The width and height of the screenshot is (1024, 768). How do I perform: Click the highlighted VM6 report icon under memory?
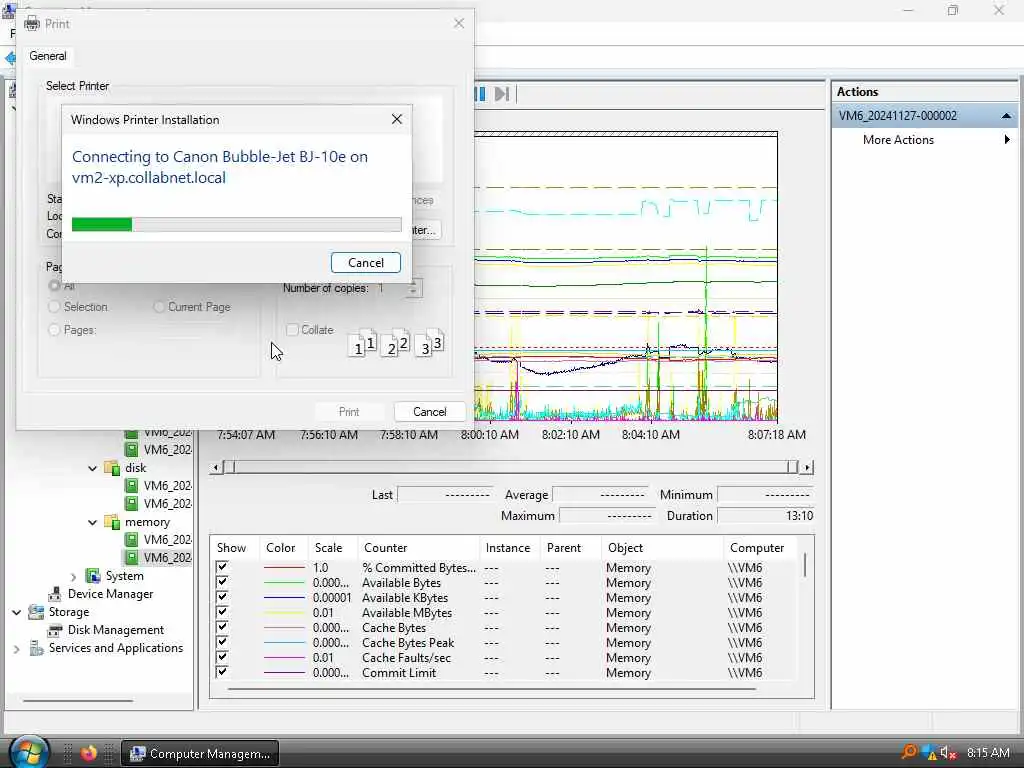(x=131, y=558)
